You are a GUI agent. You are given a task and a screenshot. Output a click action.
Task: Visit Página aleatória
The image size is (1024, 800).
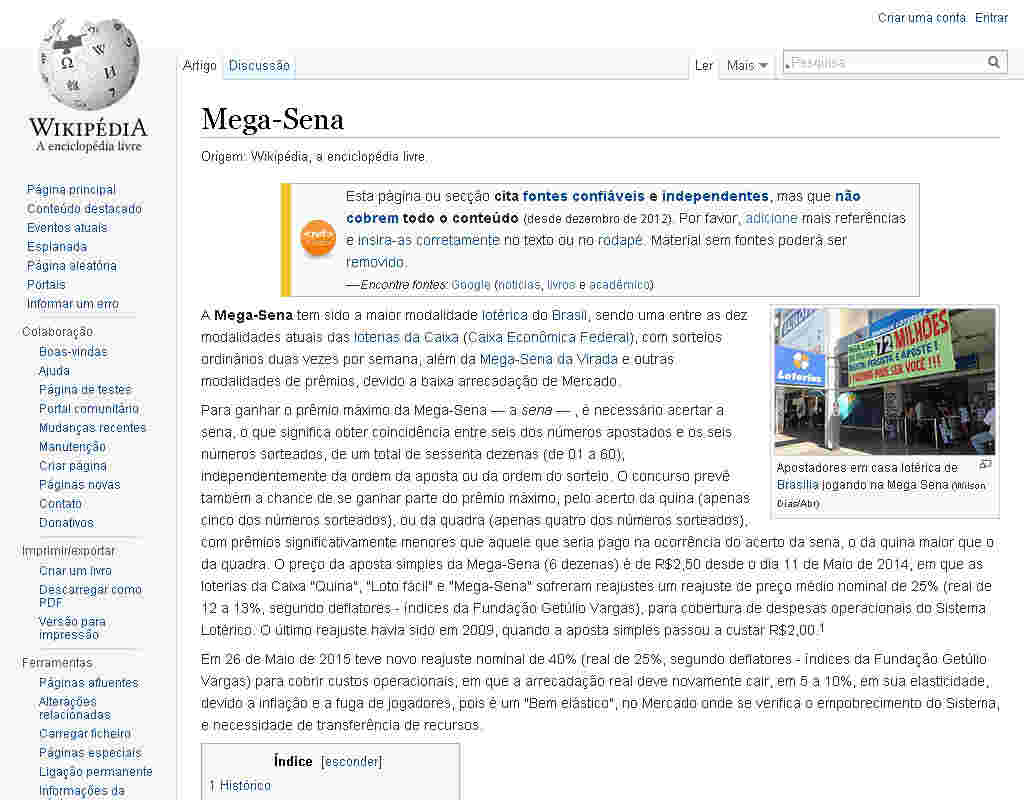click(72, 266)
